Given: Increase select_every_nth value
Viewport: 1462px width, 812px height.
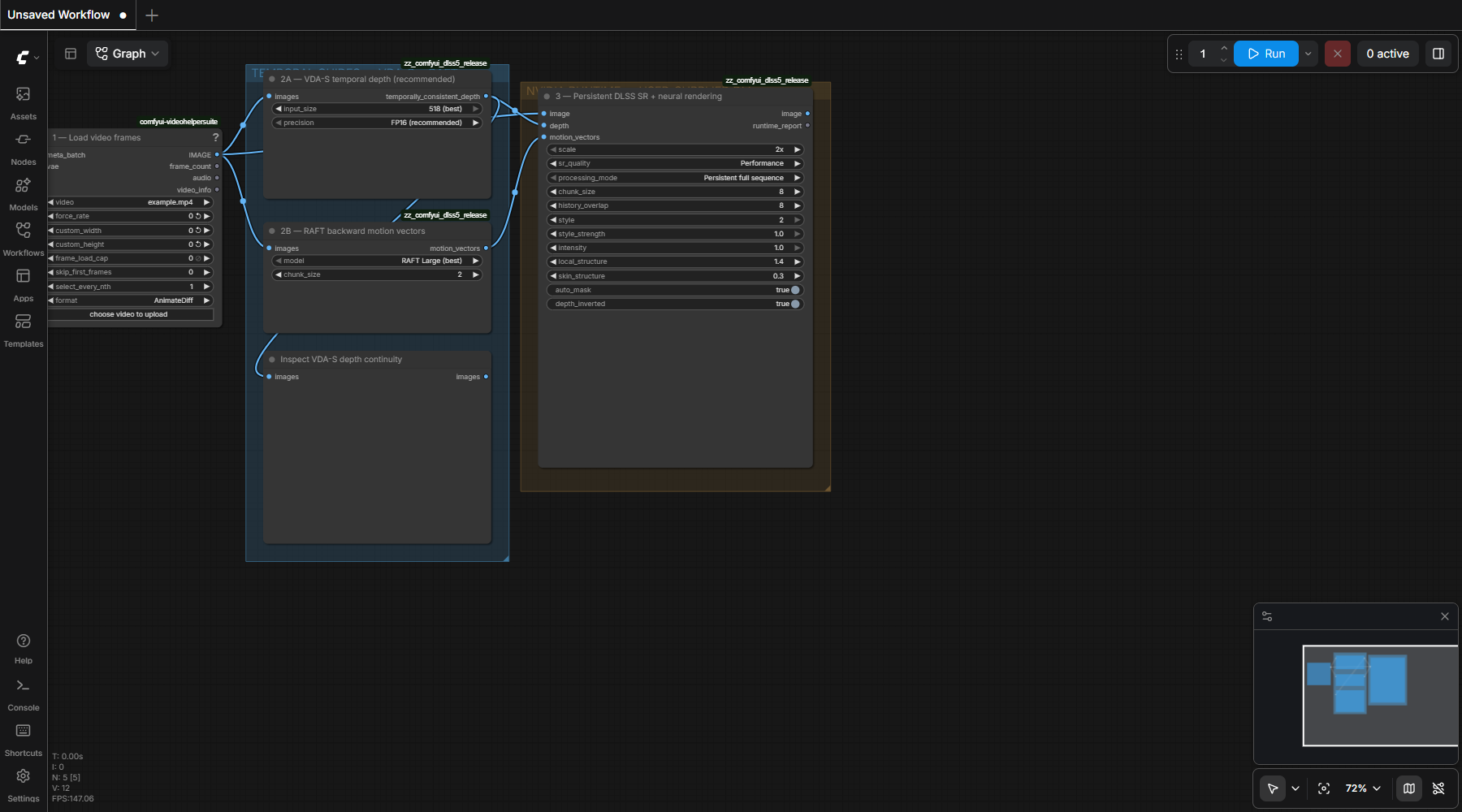Looking at the screenshot, I should click(x=206, y=287).
